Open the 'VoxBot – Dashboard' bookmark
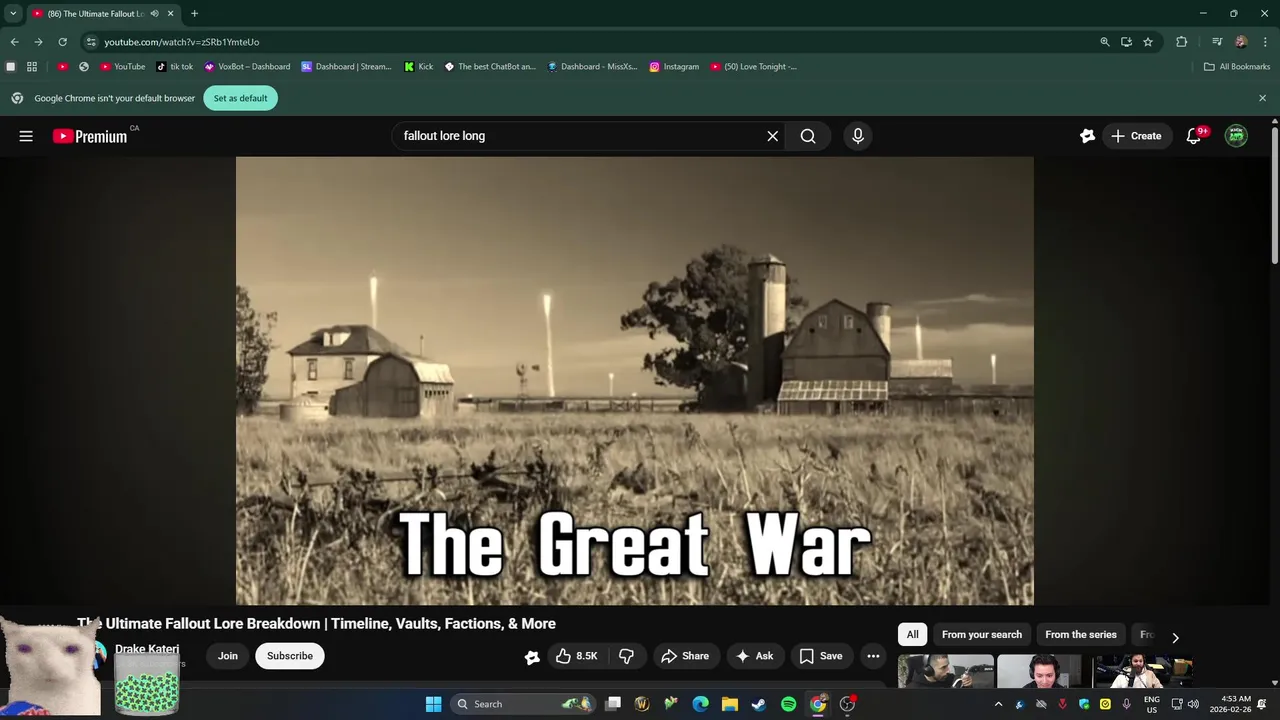1280x720 pixels. pyautogui.click(x=247, y=67)
